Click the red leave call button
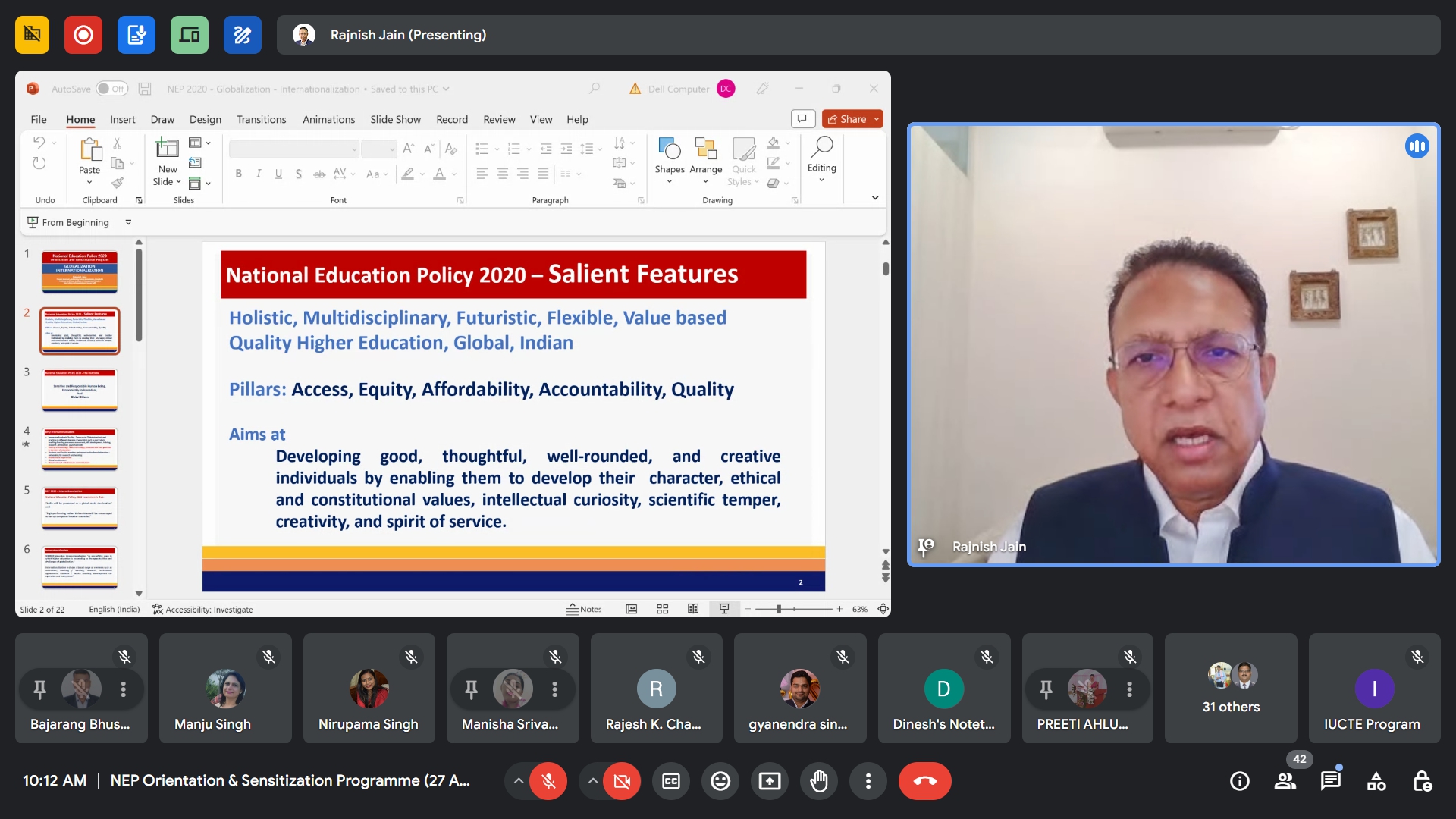 [924, 781]
